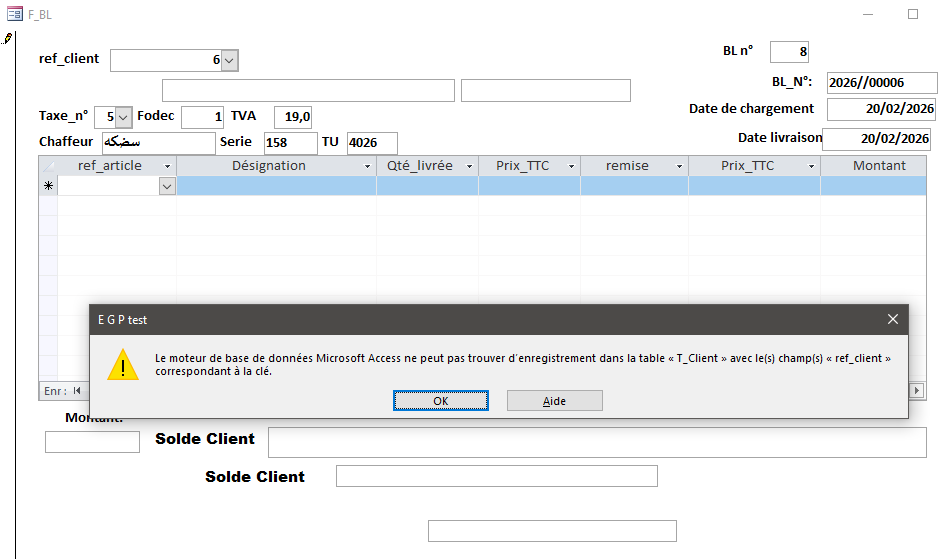Open ref_article cell dropdown in new row

pos(166,186)
